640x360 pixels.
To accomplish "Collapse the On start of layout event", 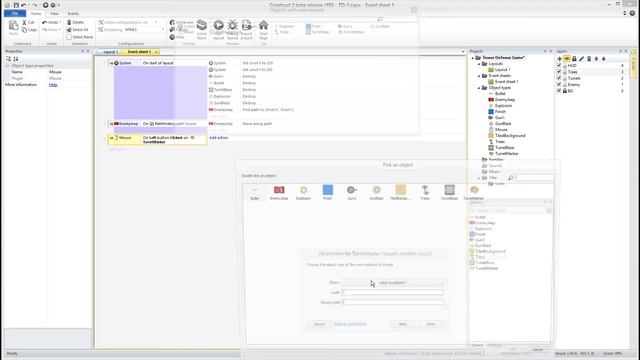I will coord(111,63).
